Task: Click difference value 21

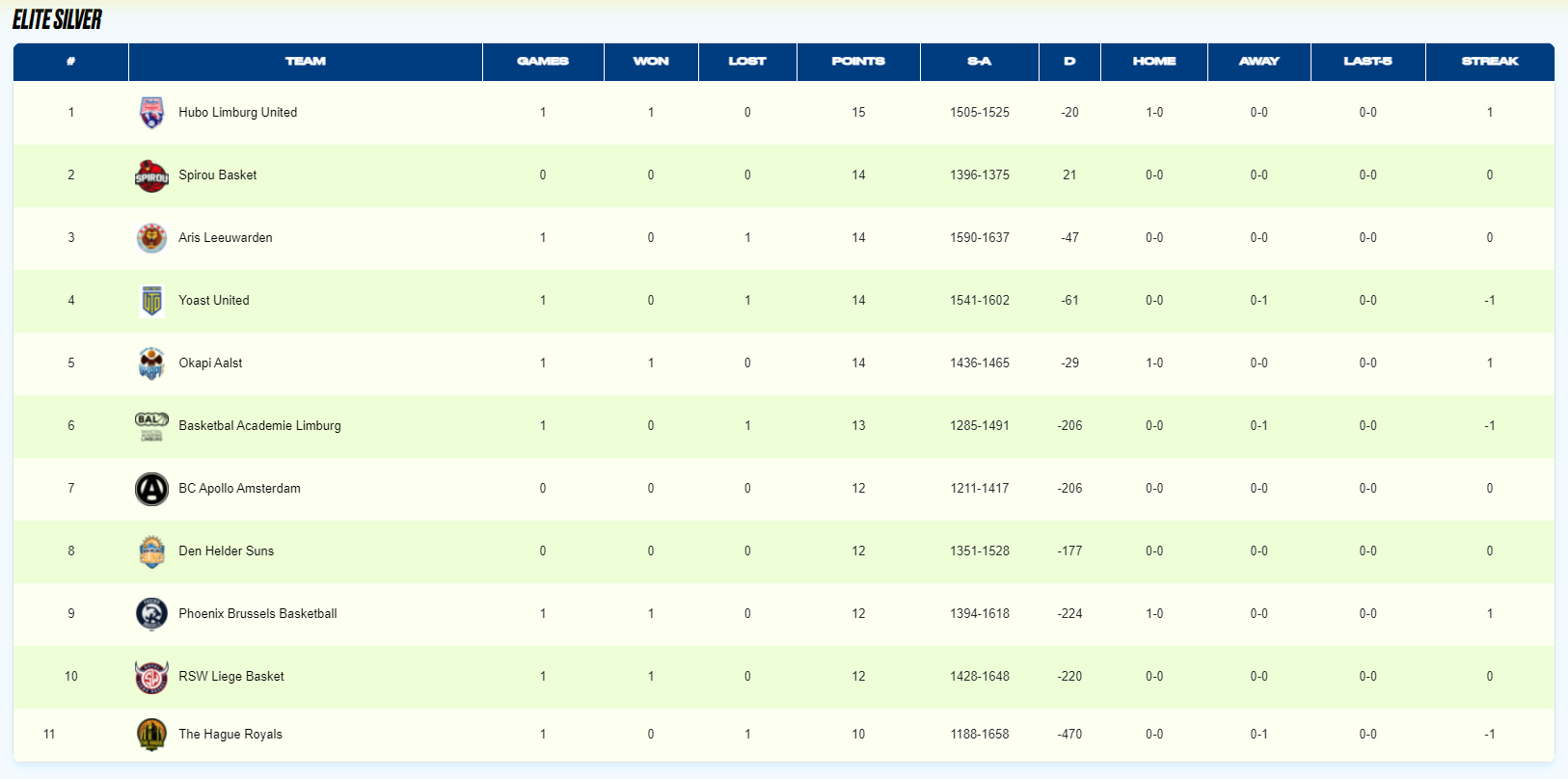Action: (x=1069, y=175)
